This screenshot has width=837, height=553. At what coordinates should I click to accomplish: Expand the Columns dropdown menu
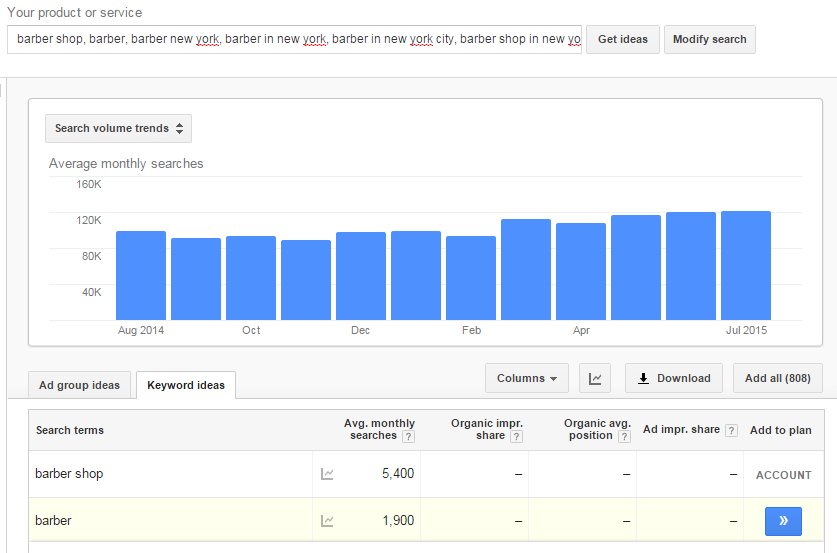(x=527, y=378)
